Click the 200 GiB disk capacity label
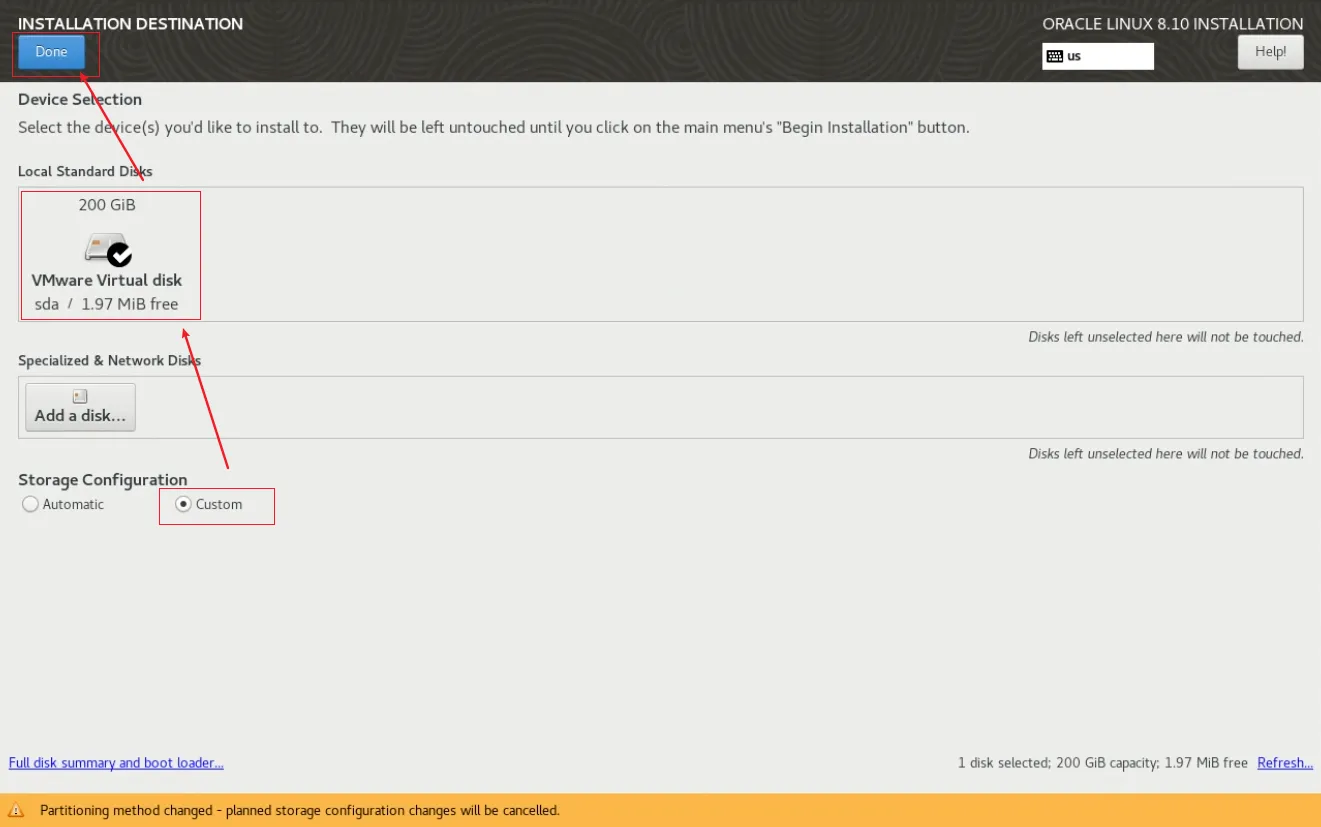Screen dimensions: 1321x827 click(x=107, y=205)
